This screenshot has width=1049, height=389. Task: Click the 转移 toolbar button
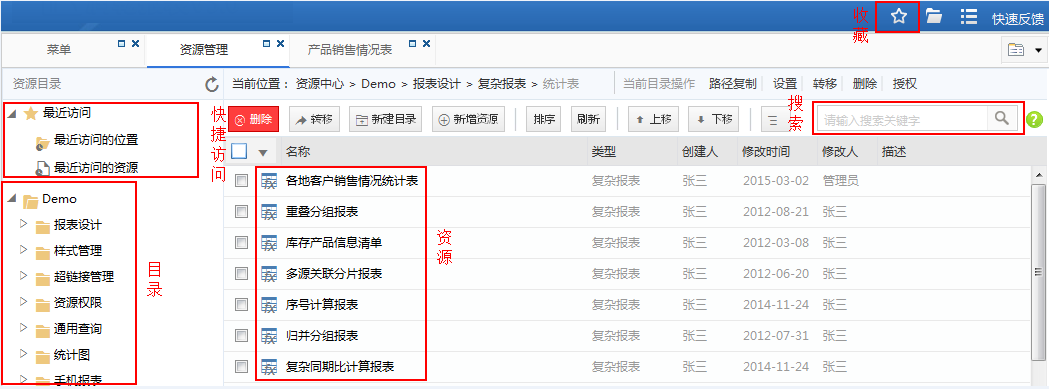point(314,119)
